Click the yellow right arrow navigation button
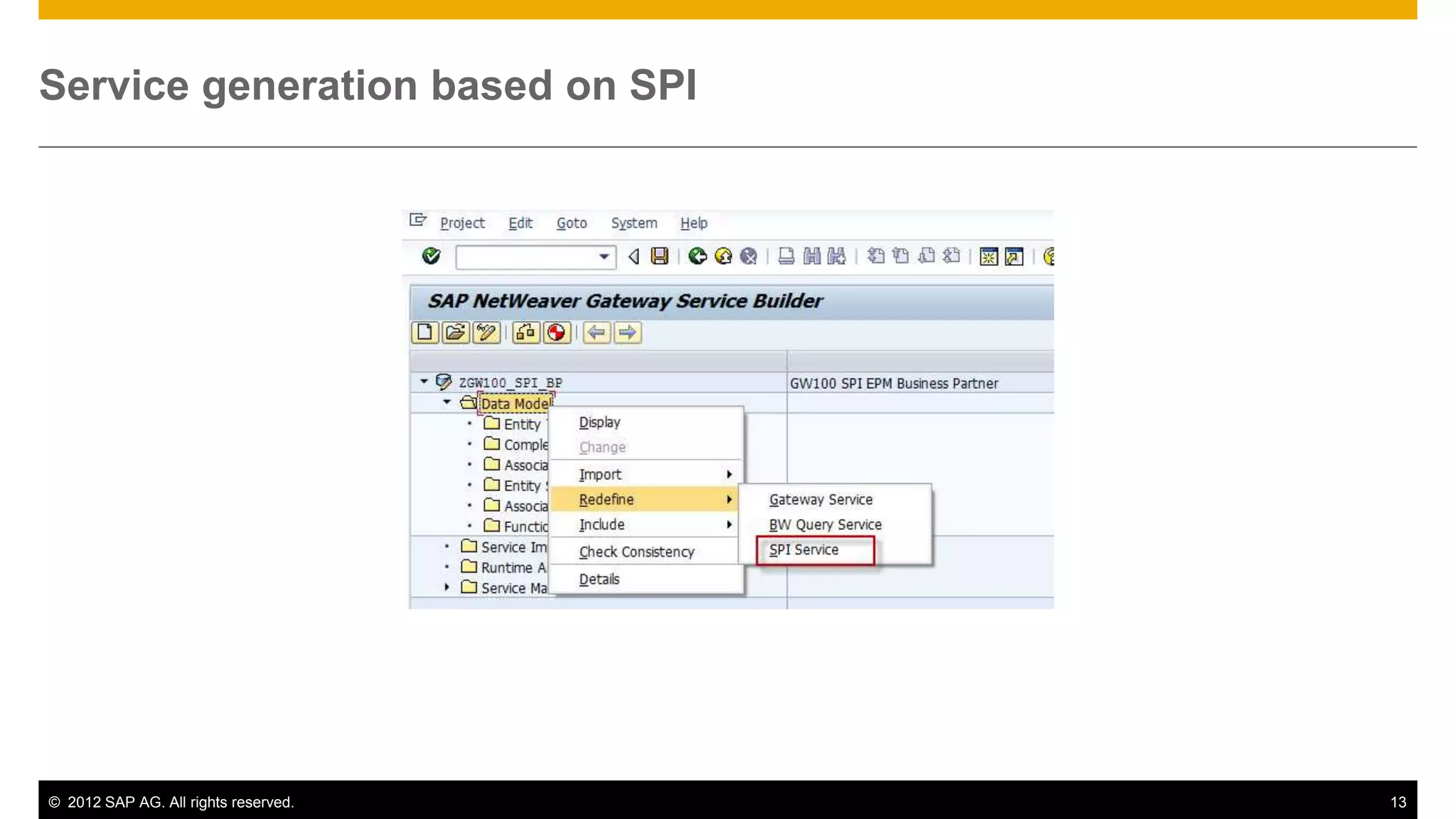Screen dimensions: 1456x819 point(627,332)
